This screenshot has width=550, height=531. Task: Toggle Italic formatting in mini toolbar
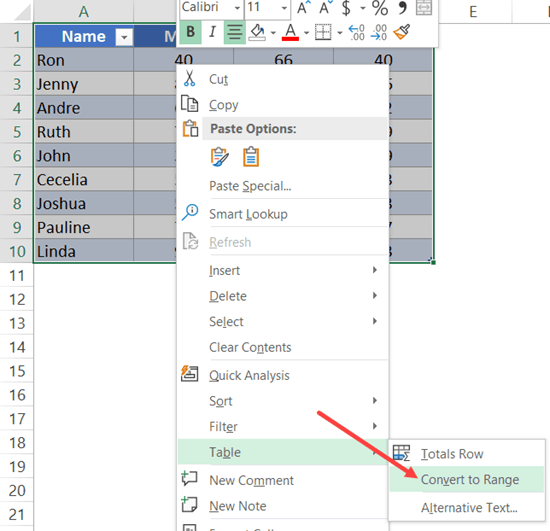(x=212, y=32)
